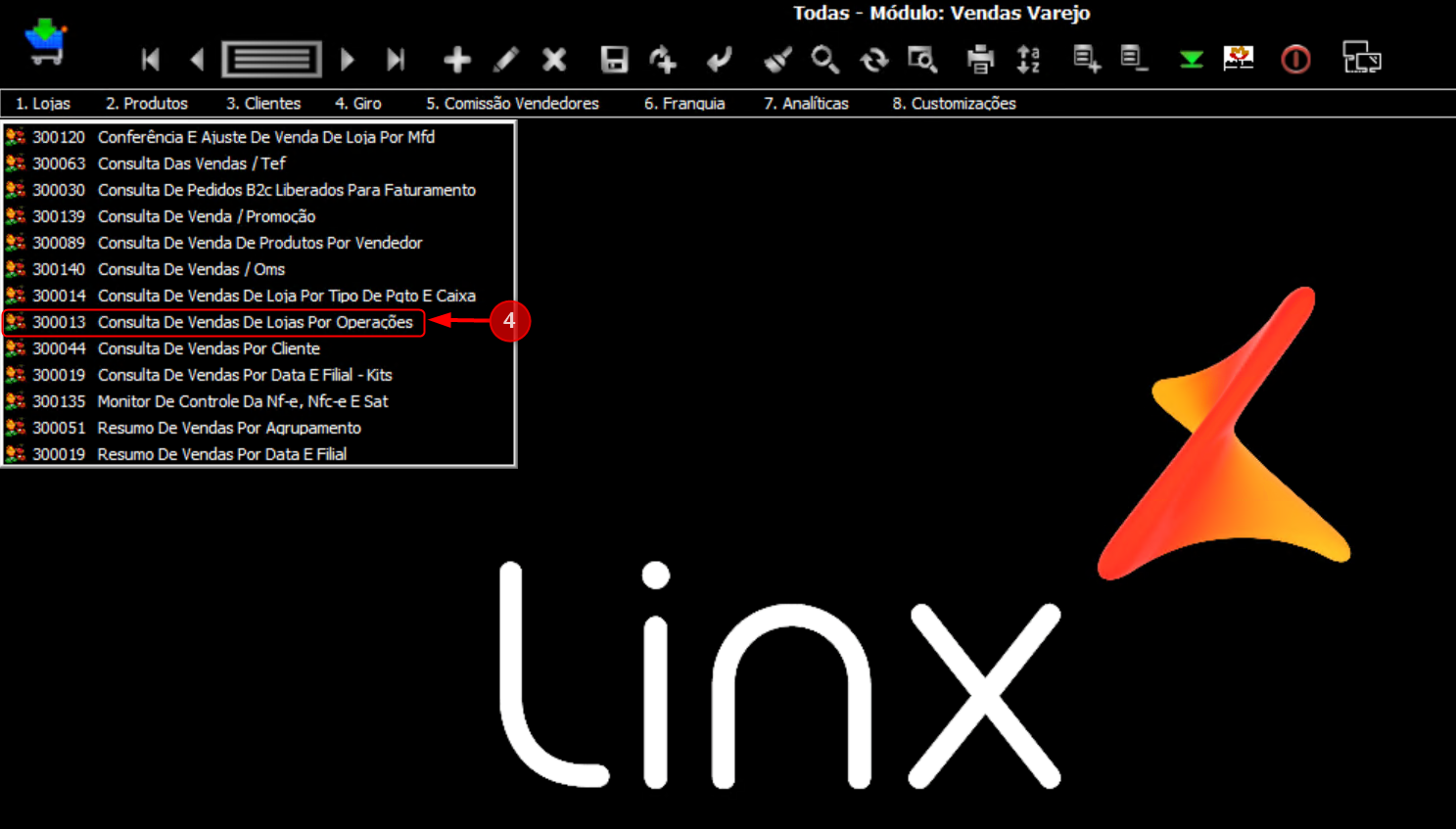Select 300140 Consulta De Vendas / Oms
This screenshot has height=829, width=1456.
tap(258, 269)
